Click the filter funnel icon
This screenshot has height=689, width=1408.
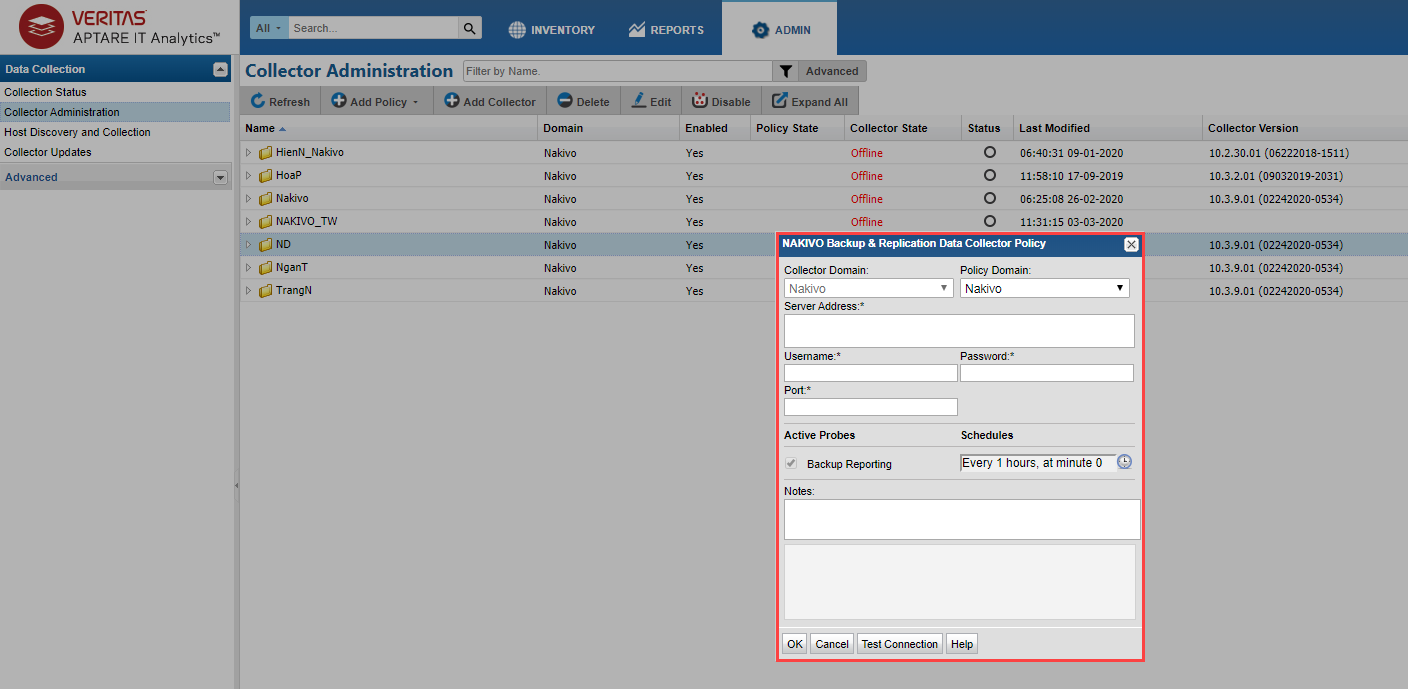786,71
